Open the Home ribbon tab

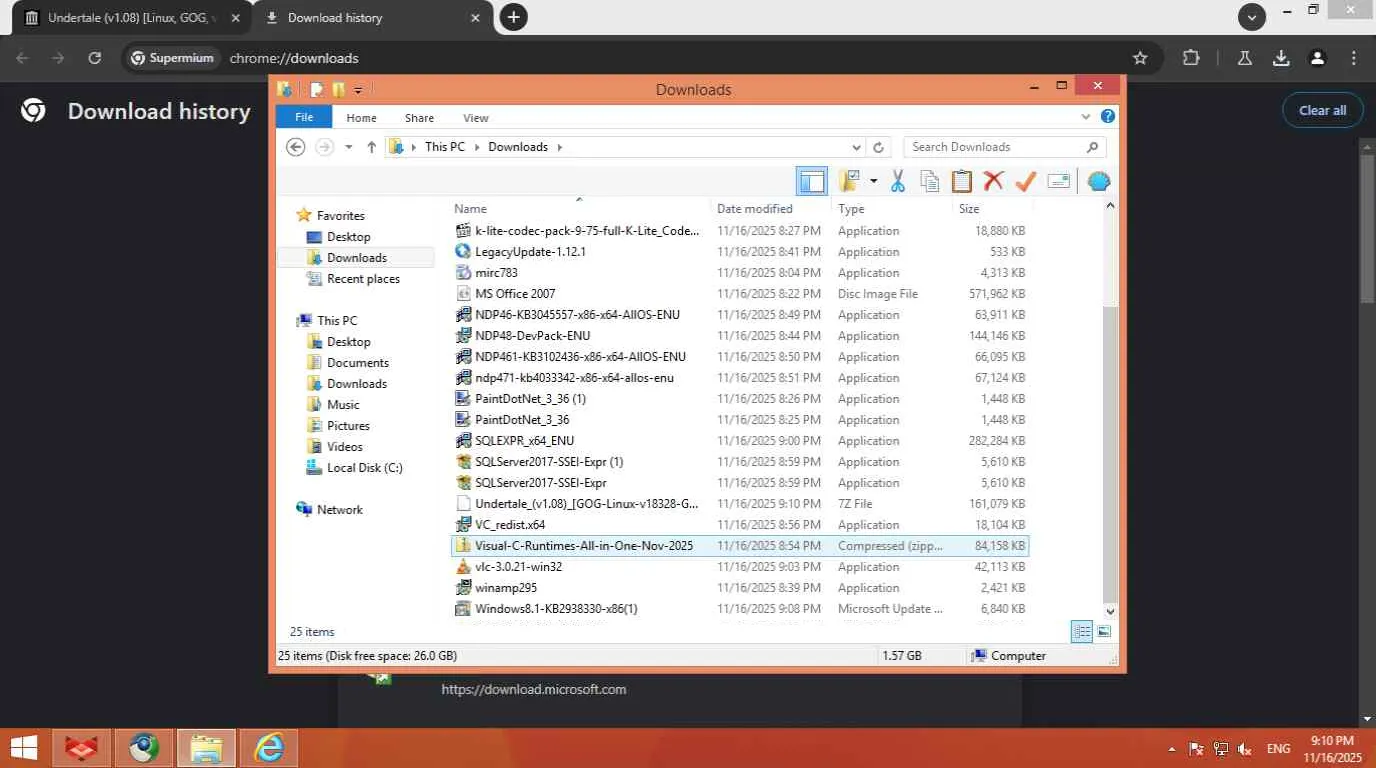[x=362, y=118]
